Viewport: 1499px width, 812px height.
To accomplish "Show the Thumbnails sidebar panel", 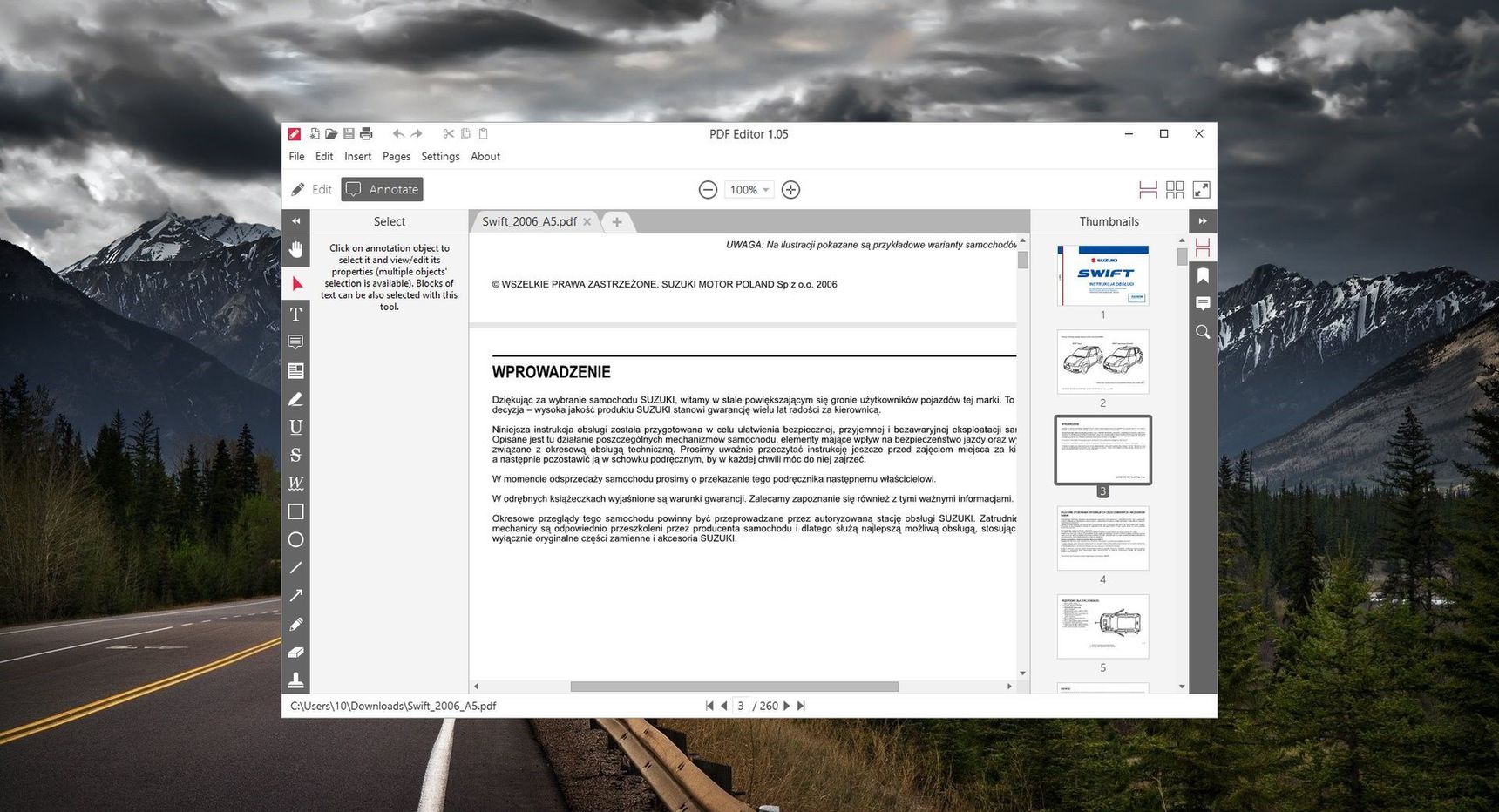I will pyautogui.click(x=1203, y=248).
